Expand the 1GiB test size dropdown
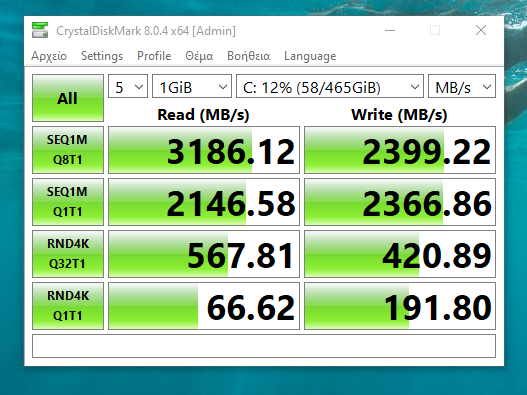Image resolution: width=527 pixels, height=395 pixels. [x=192, y=86]
